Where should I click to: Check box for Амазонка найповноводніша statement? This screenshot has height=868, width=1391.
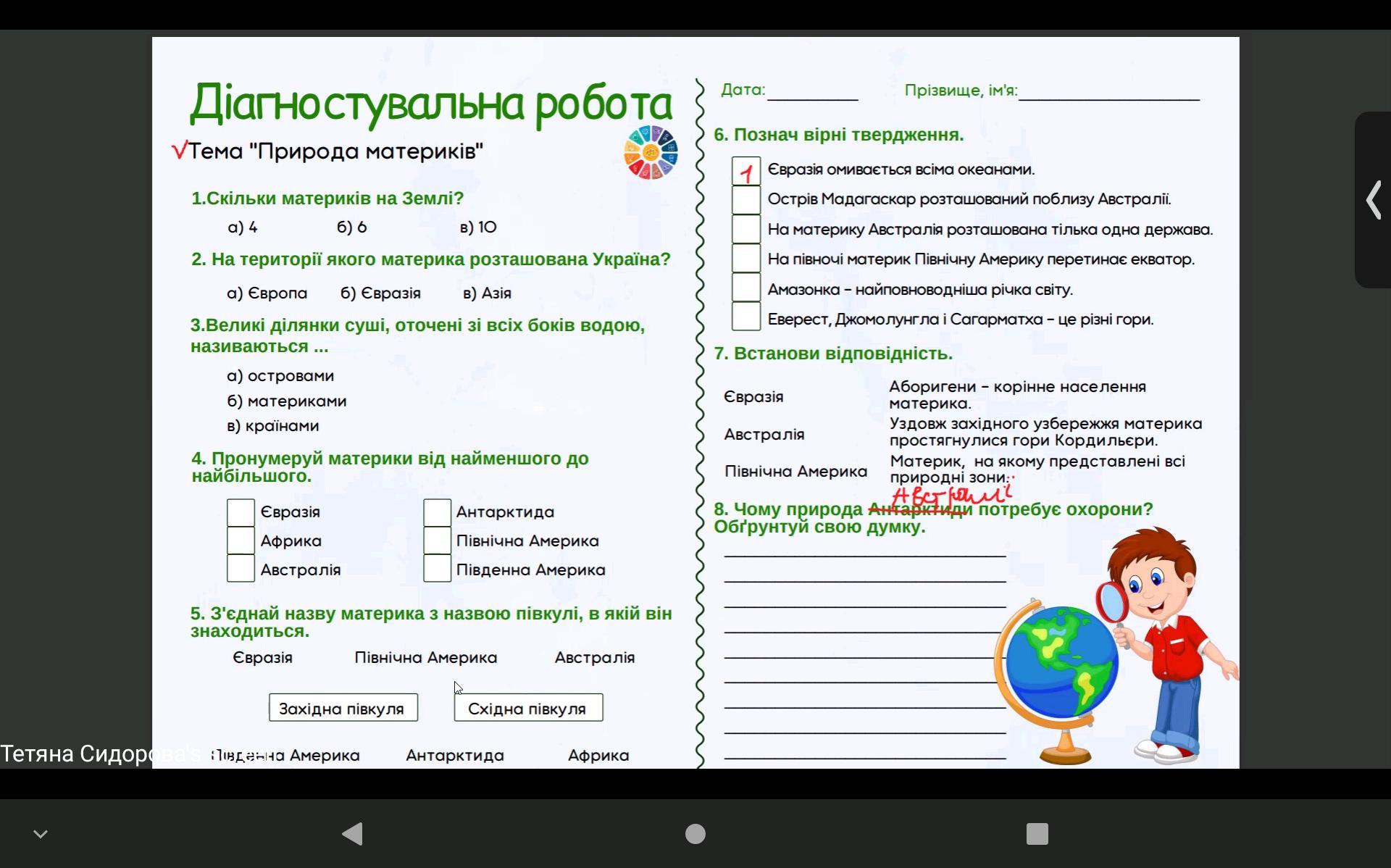745,287
